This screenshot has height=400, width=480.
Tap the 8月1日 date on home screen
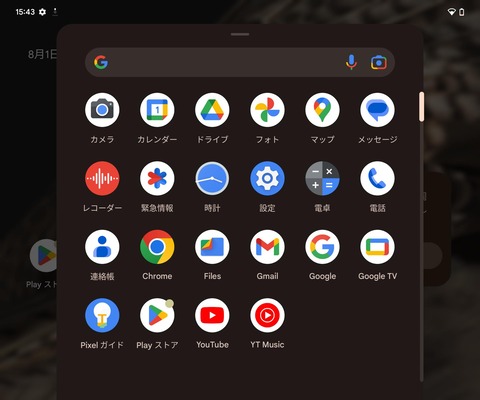[42, 54]
